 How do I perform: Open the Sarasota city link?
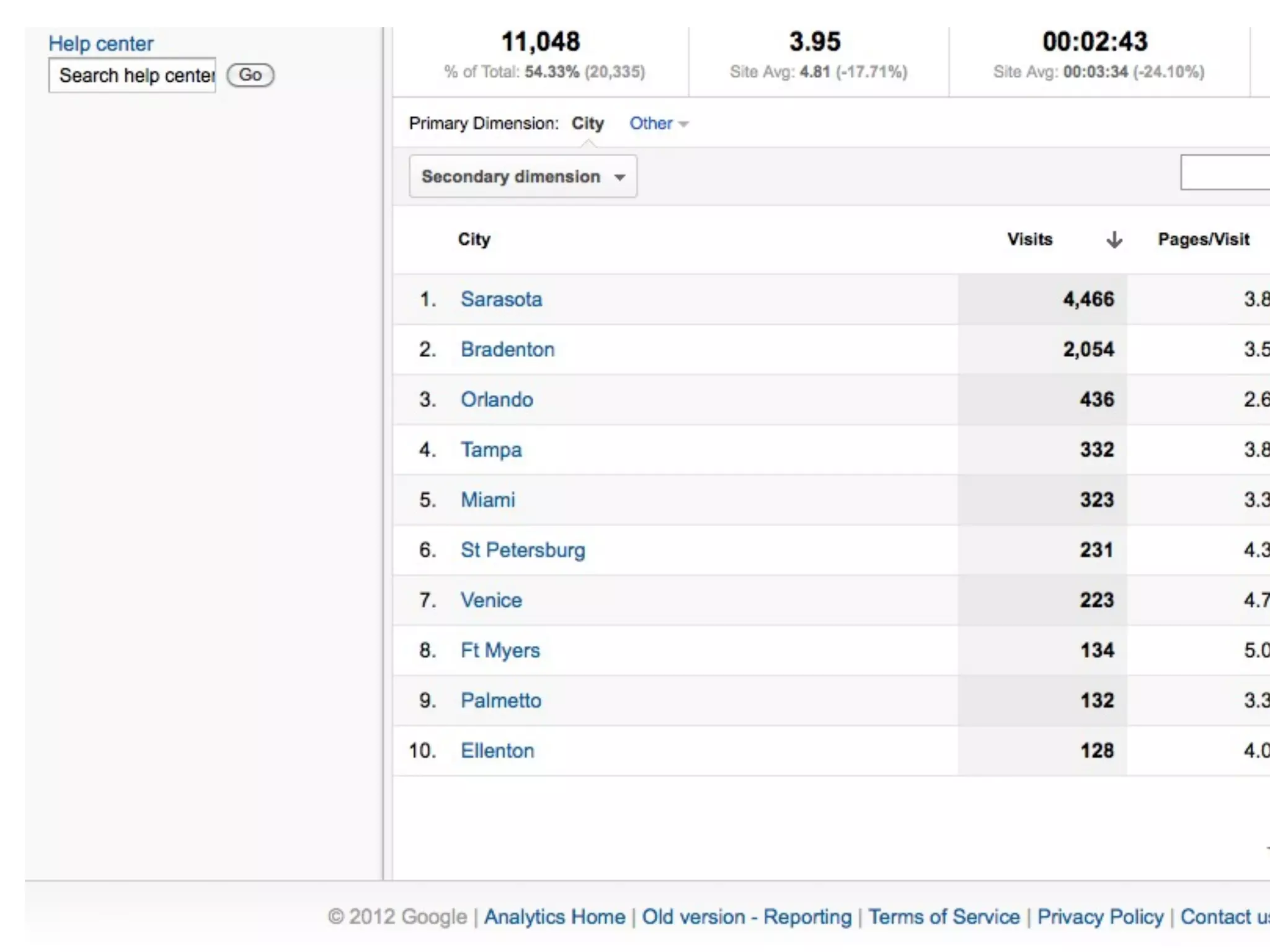[x=501, y=299]
